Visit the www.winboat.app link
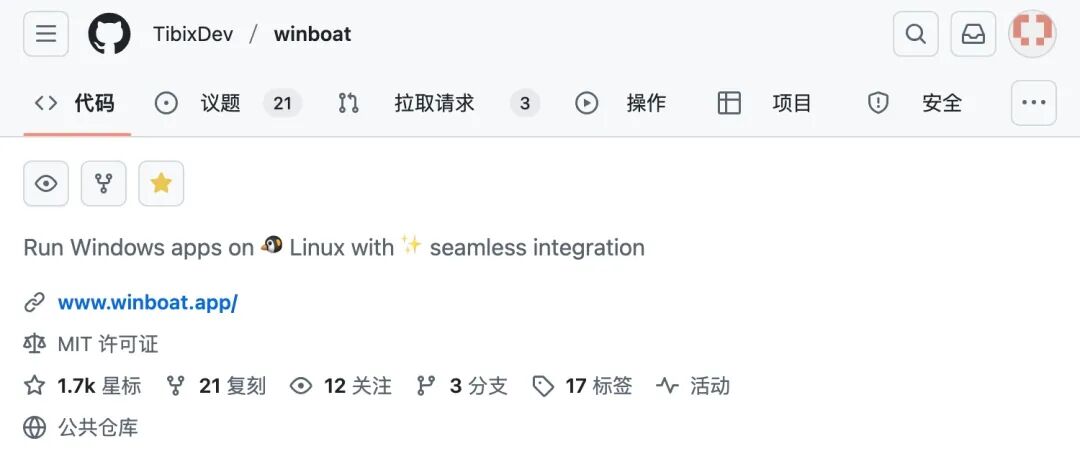This screenshot has height=454, width=1080. (147, 302)
